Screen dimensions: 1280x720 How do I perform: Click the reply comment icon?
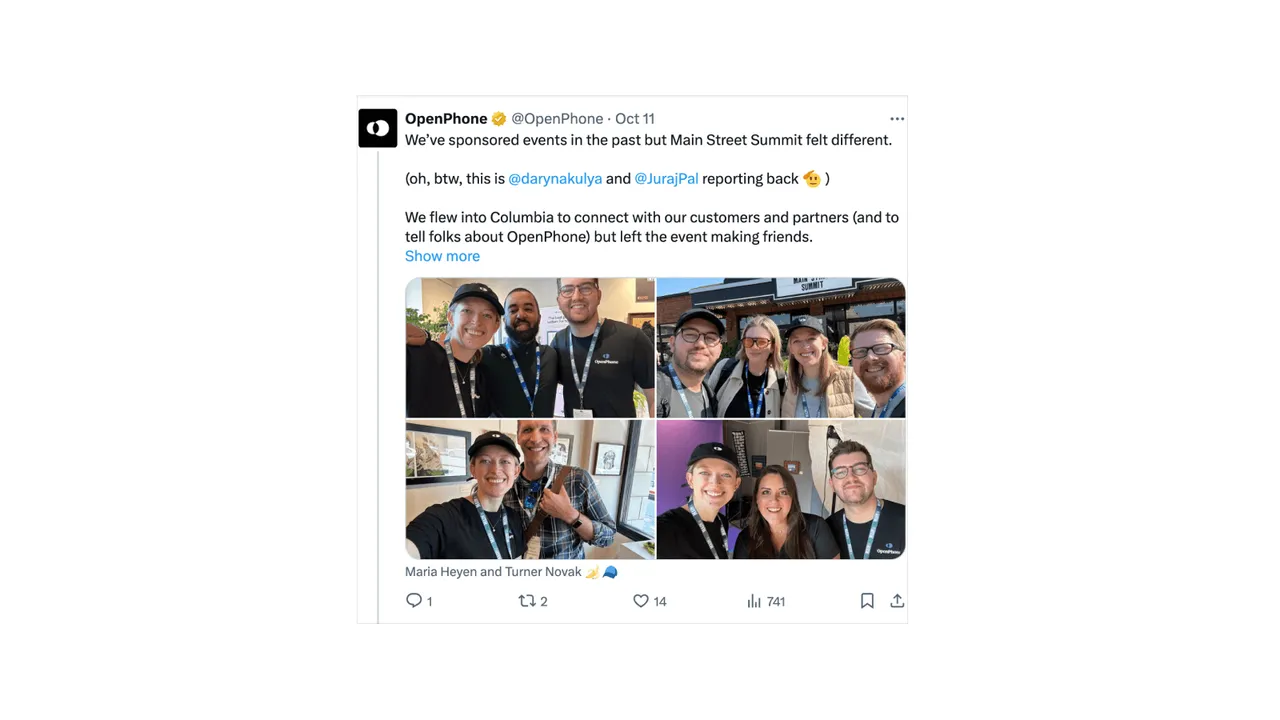click(x=414, y=600)
